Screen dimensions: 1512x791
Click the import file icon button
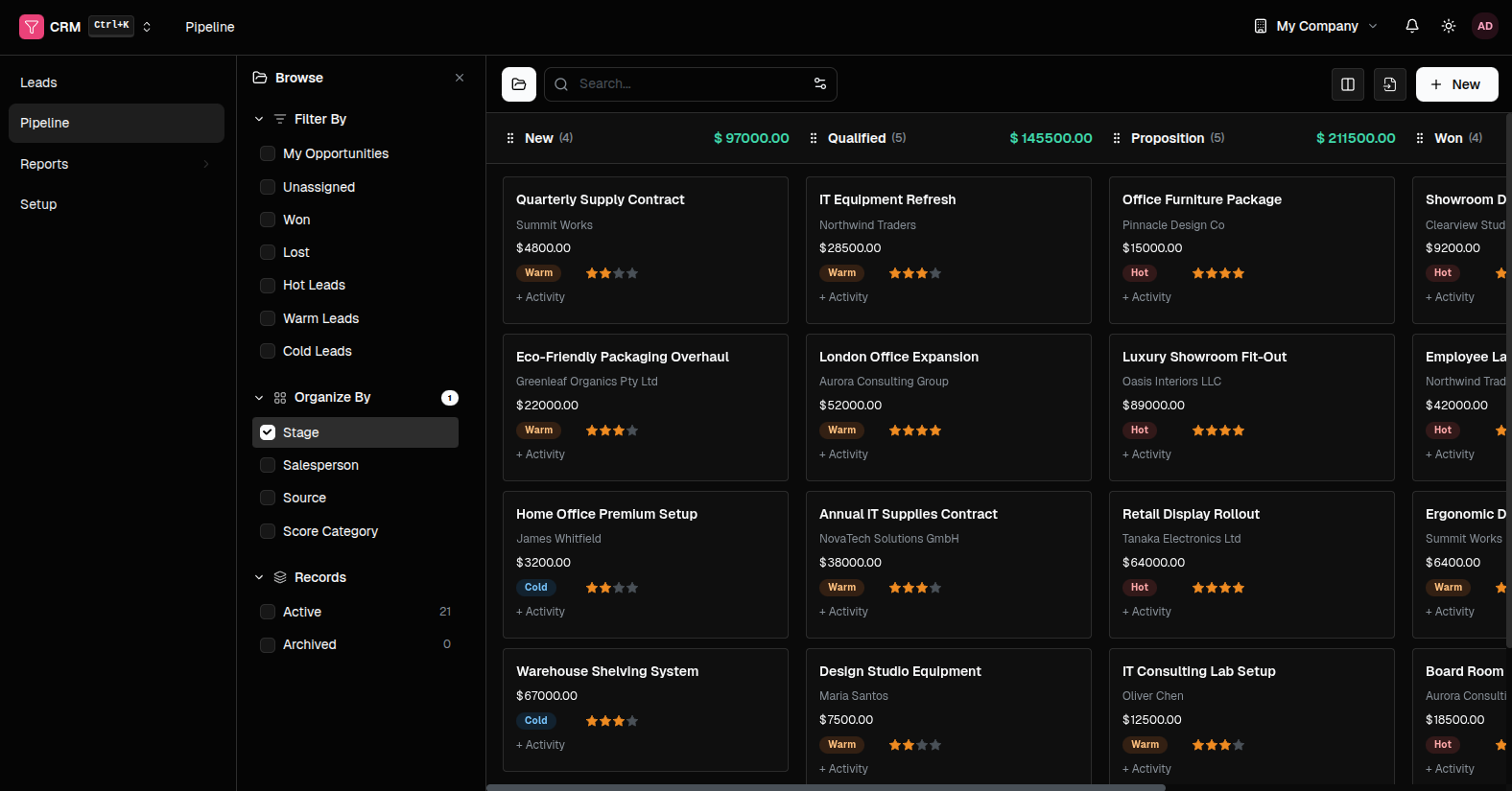[1389, 84]
